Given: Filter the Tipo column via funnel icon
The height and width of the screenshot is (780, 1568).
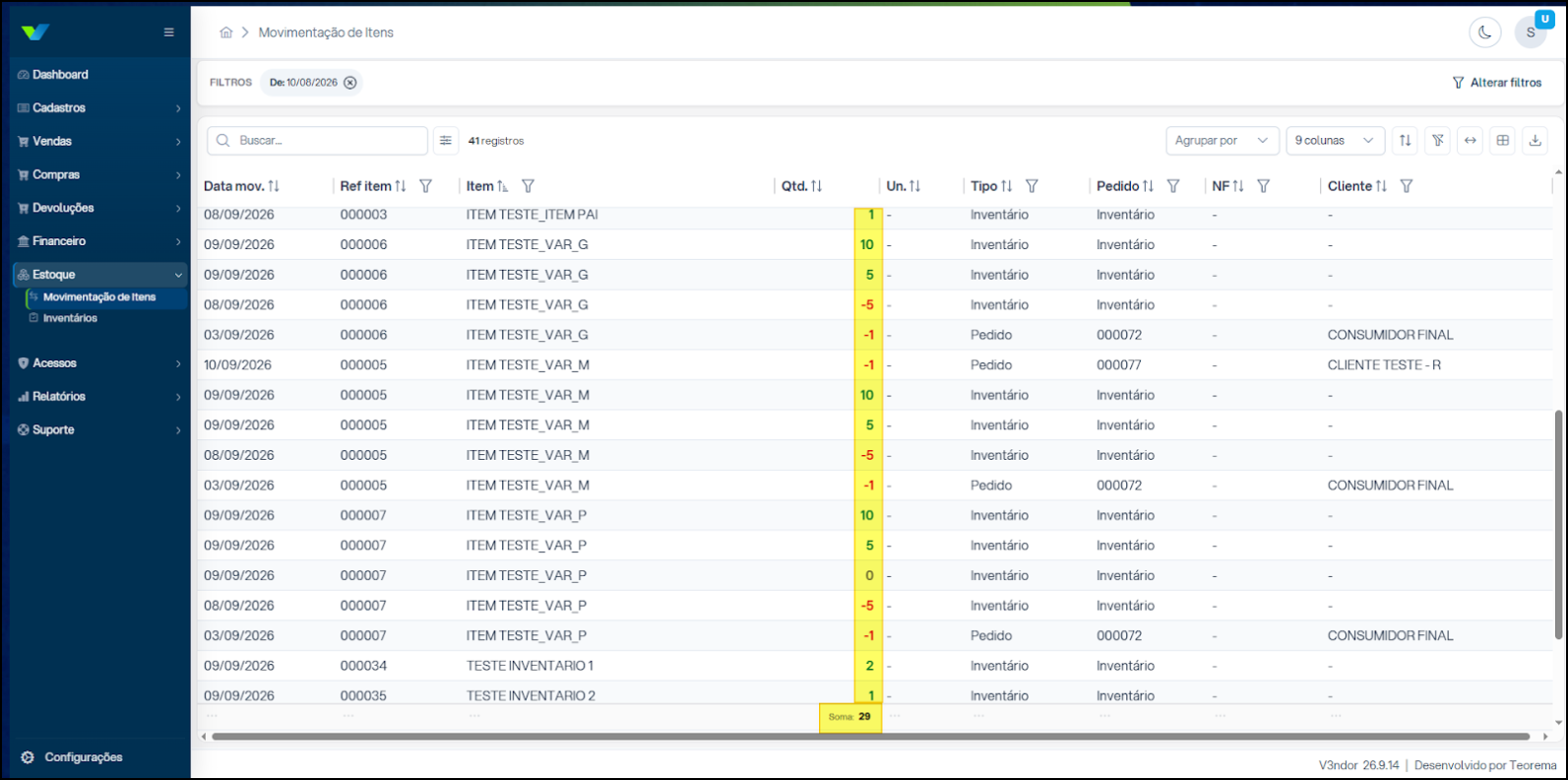Looking at the screenshot, I should click(1032, 186).
